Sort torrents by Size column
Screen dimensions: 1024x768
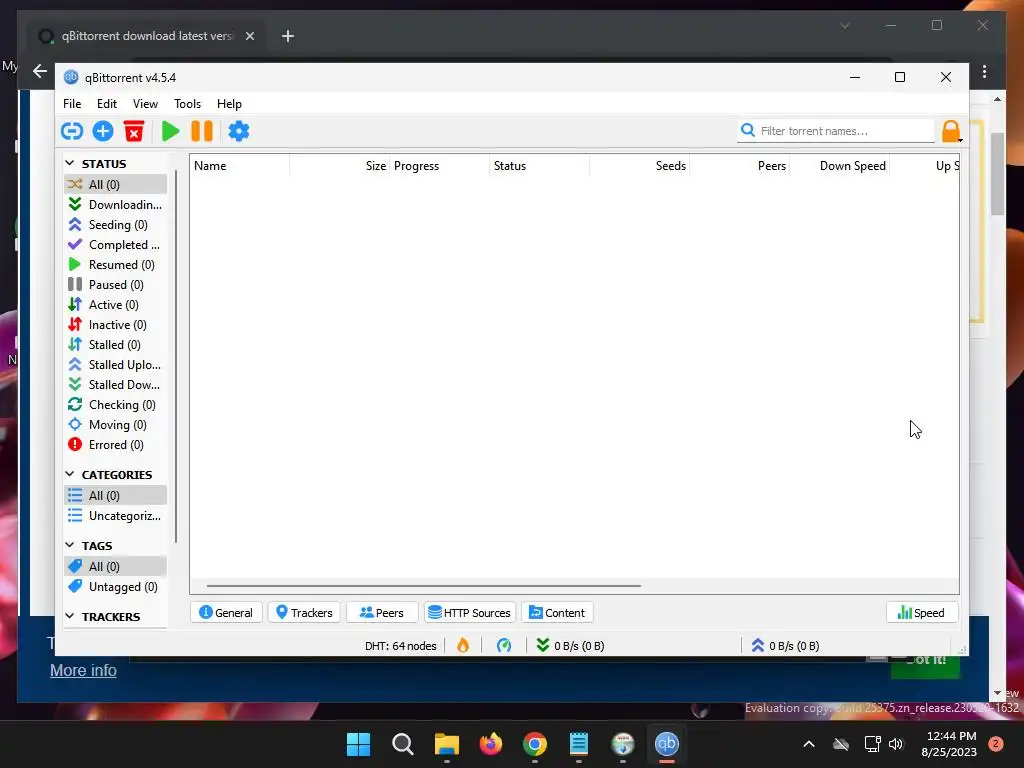340,166
